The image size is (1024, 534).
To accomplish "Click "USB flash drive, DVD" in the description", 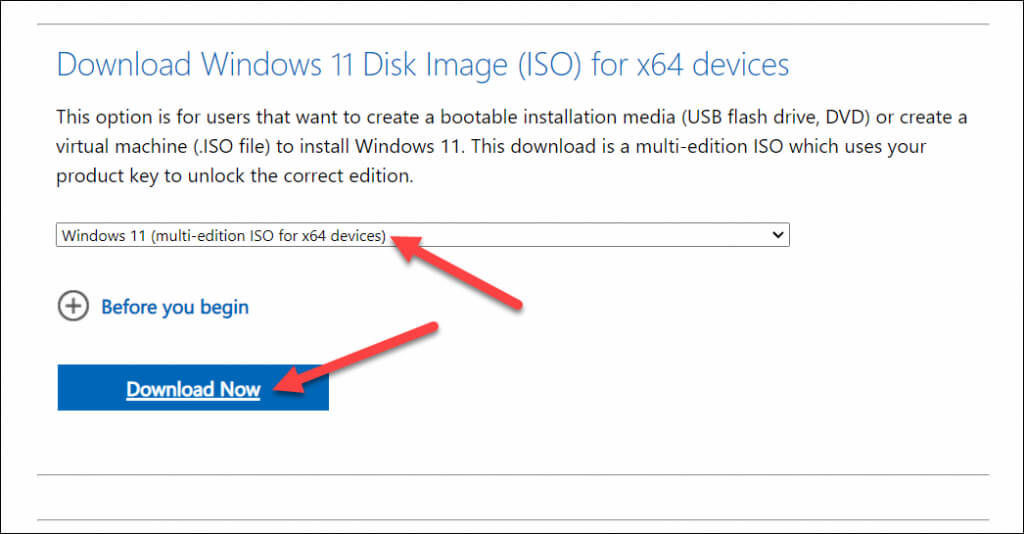I will 762,117.
